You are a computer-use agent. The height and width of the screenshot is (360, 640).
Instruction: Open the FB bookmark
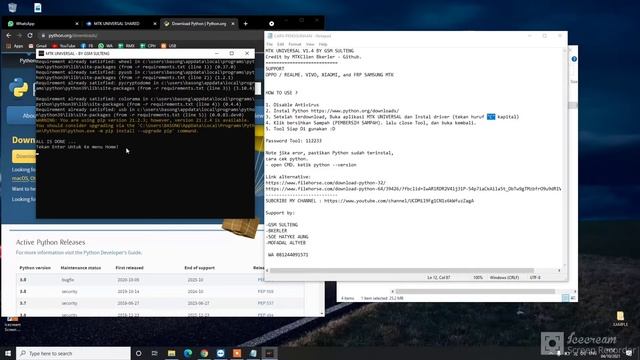coord(87,46)
